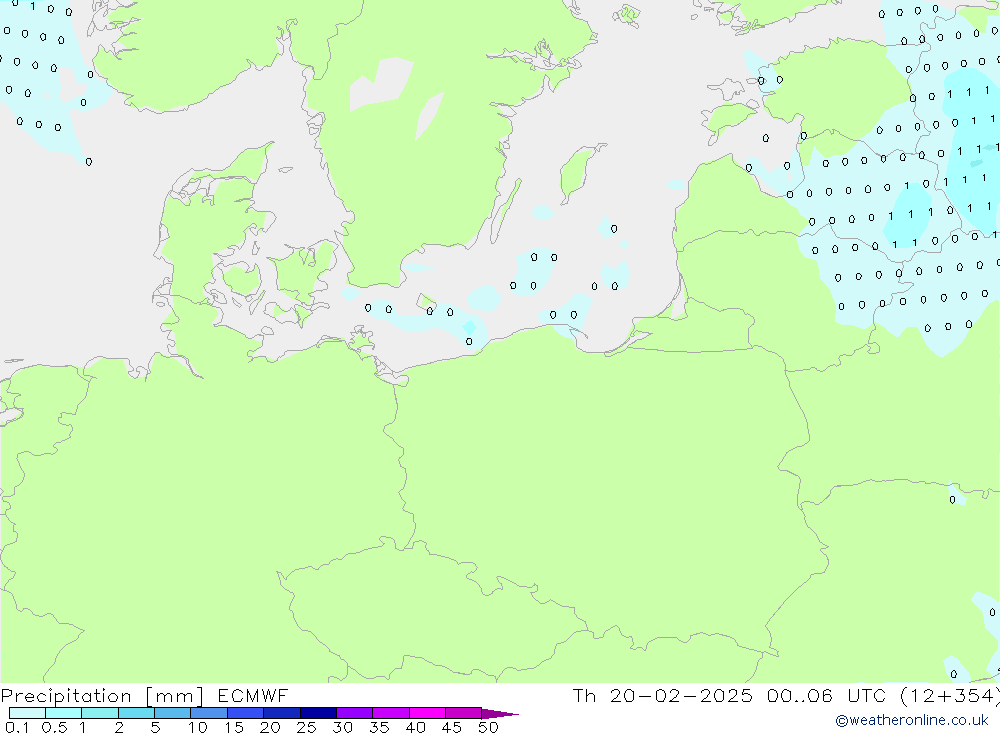Image resolution: width=1000 pixels, height=733 pixels.
Task: Pick the 0.1–0.5 mm legend color swatch
Action: (x=27, y=713)
